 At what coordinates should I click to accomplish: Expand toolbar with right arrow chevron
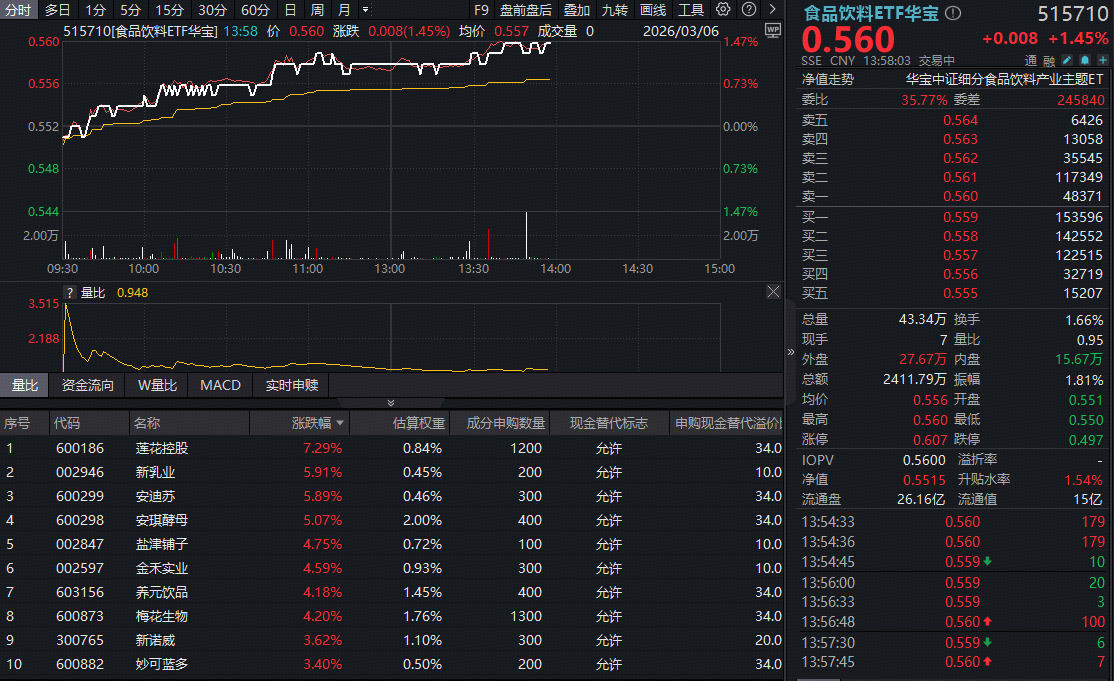click(771, 10)
